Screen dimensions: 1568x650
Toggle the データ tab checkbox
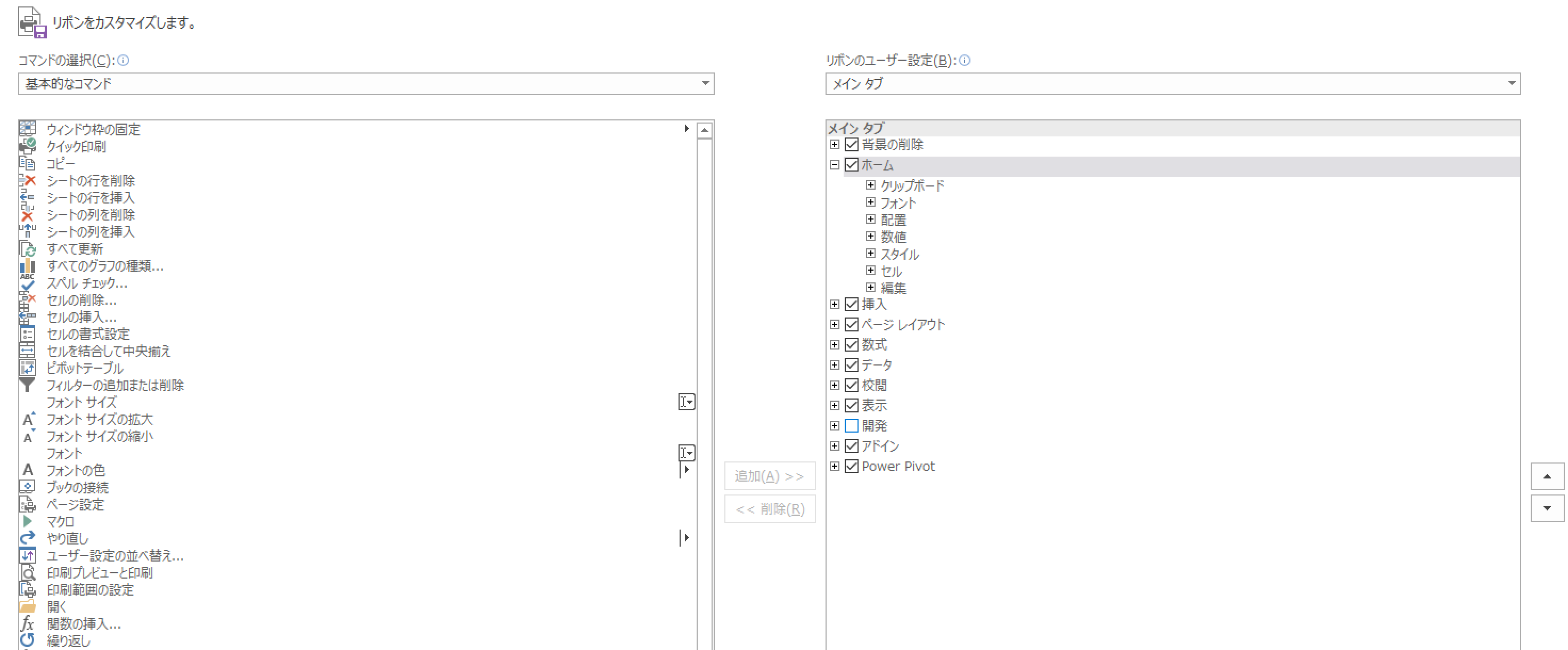click(852, 365)
